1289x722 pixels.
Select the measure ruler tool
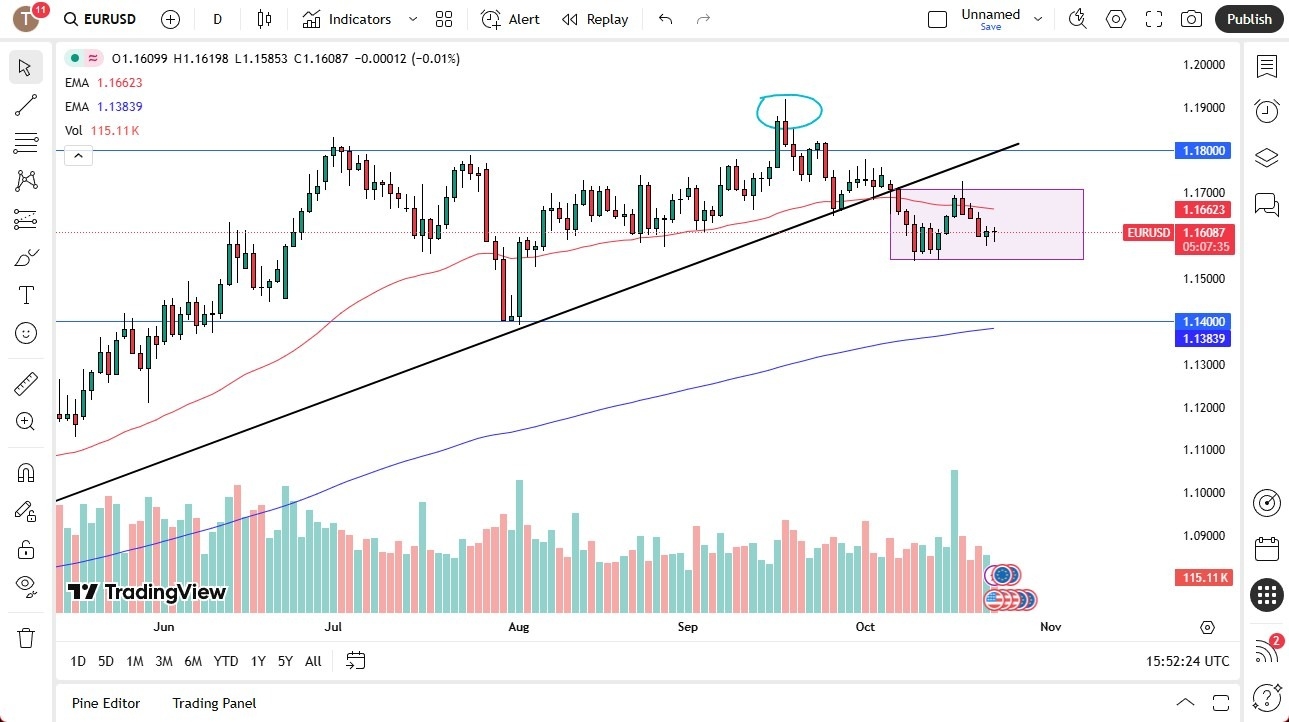tap(26, 383)
